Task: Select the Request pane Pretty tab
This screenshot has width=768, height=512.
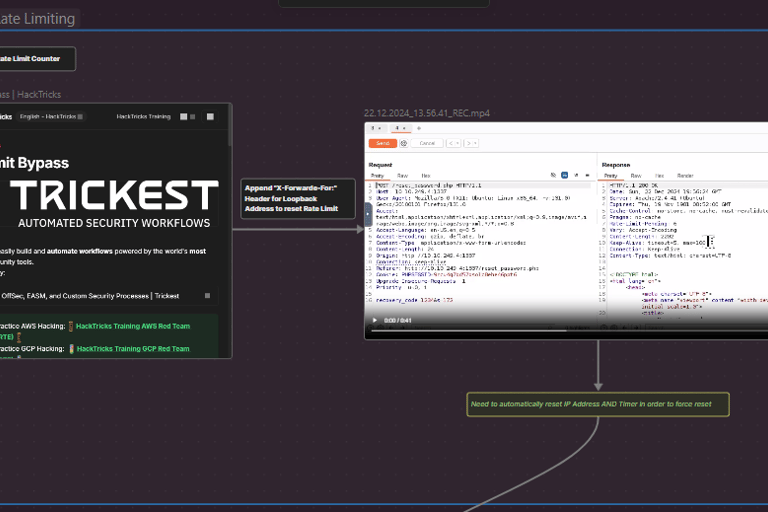Action: [x=377, y=175]
